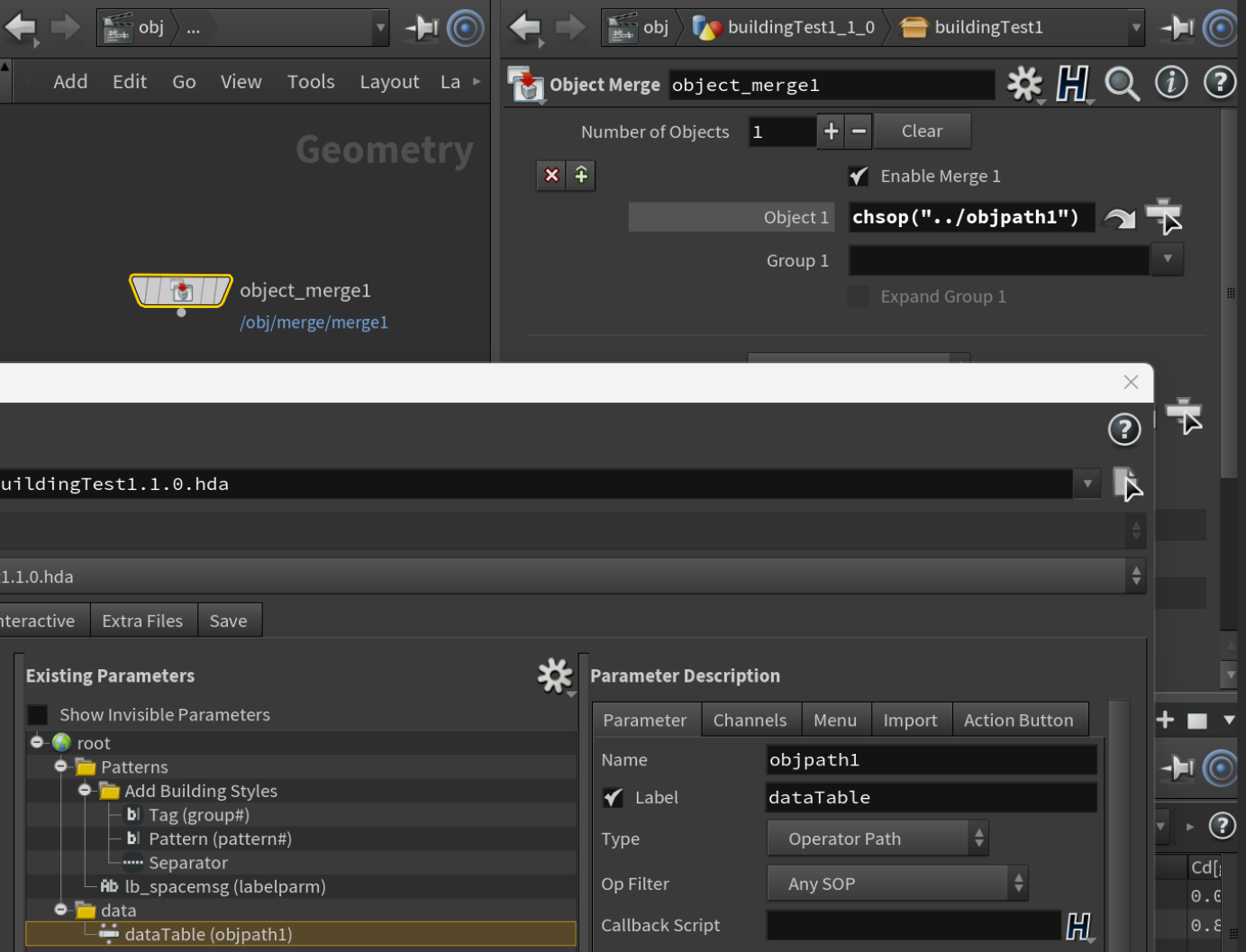
Task: Browse for hda file with file chooser icon
Action: tap(1127, 484)
